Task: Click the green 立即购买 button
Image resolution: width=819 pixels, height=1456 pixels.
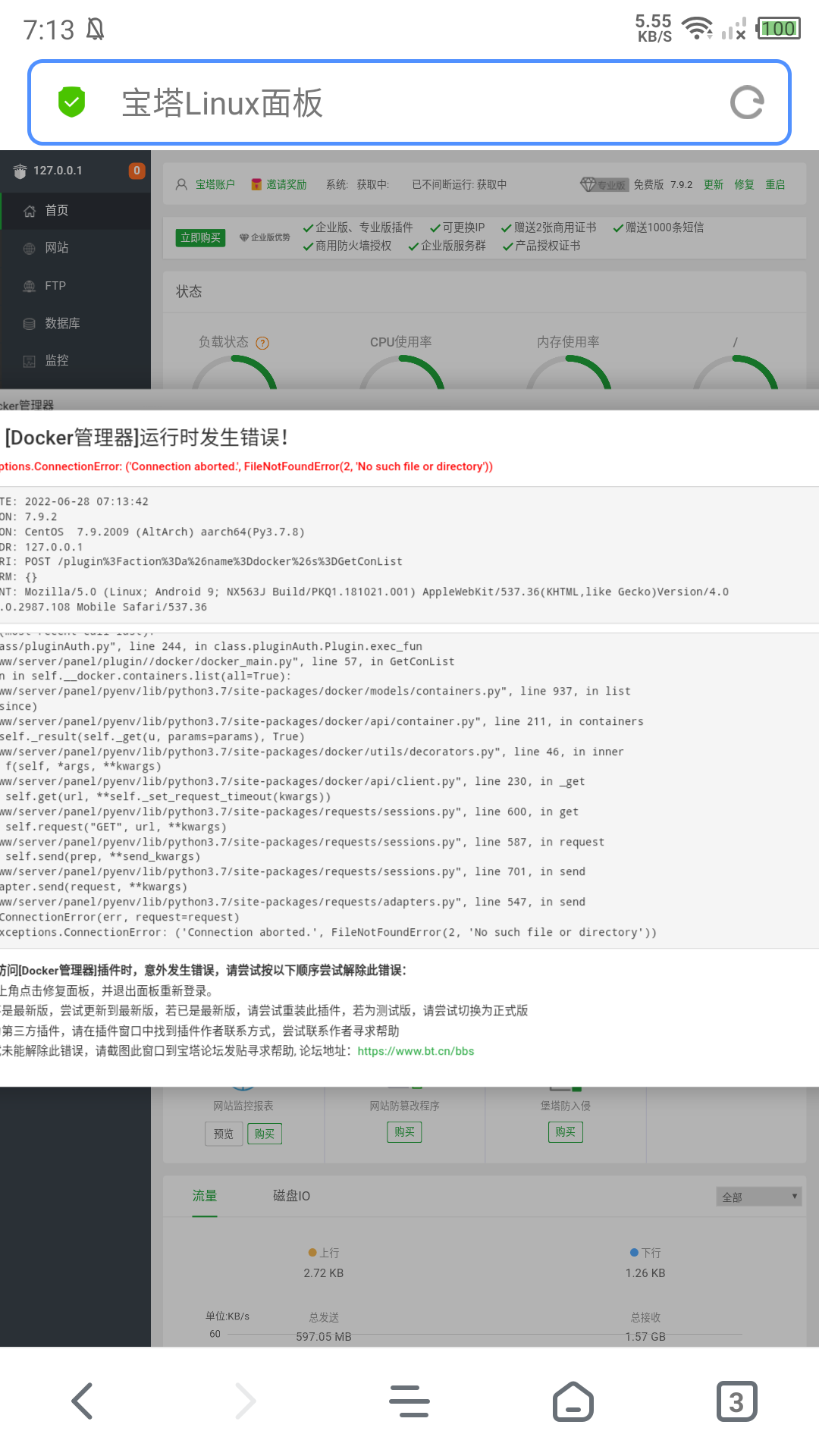Action: (x=201, y=237)
